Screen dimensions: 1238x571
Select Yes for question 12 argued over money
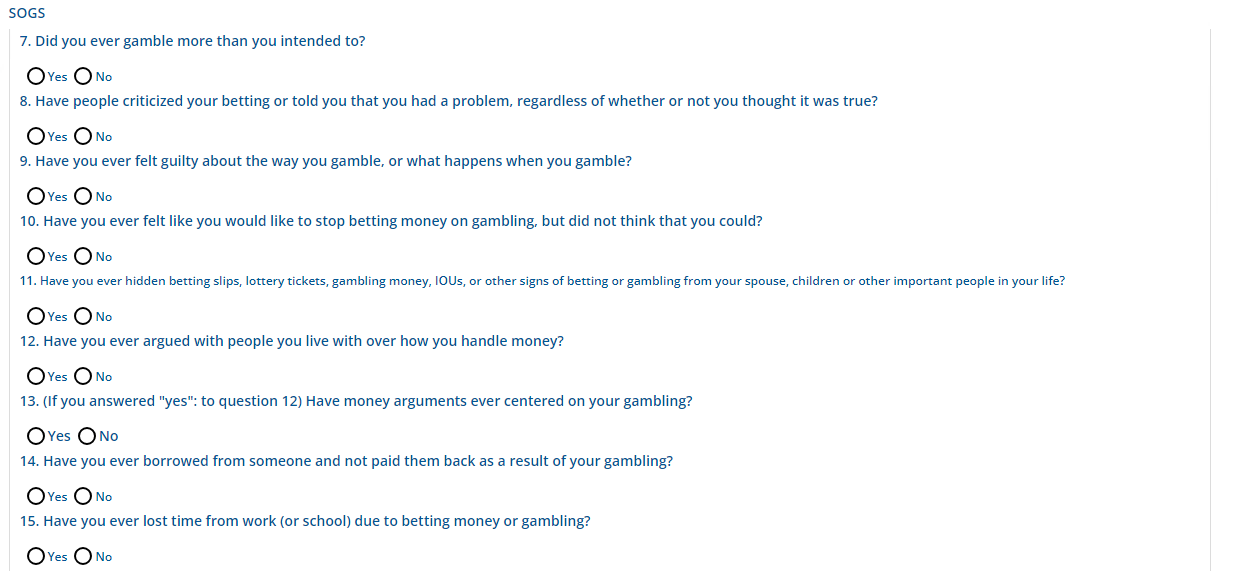36,376
